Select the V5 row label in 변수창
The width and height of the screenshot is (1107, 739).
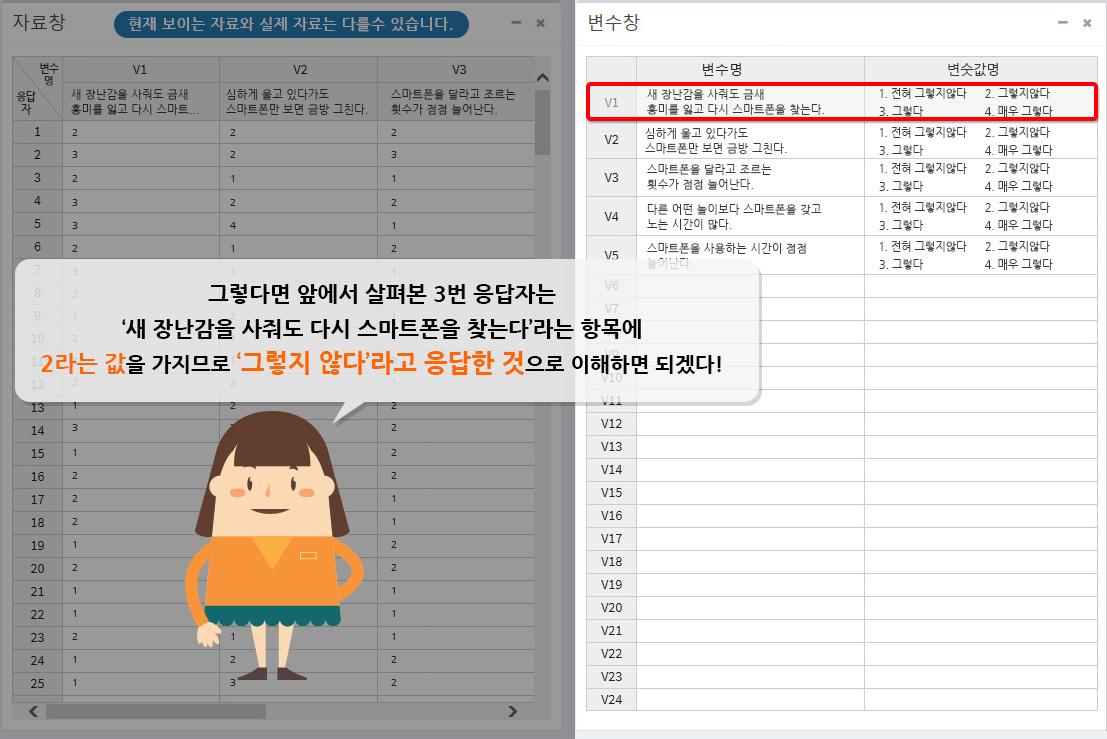click(x=611, y=254)
